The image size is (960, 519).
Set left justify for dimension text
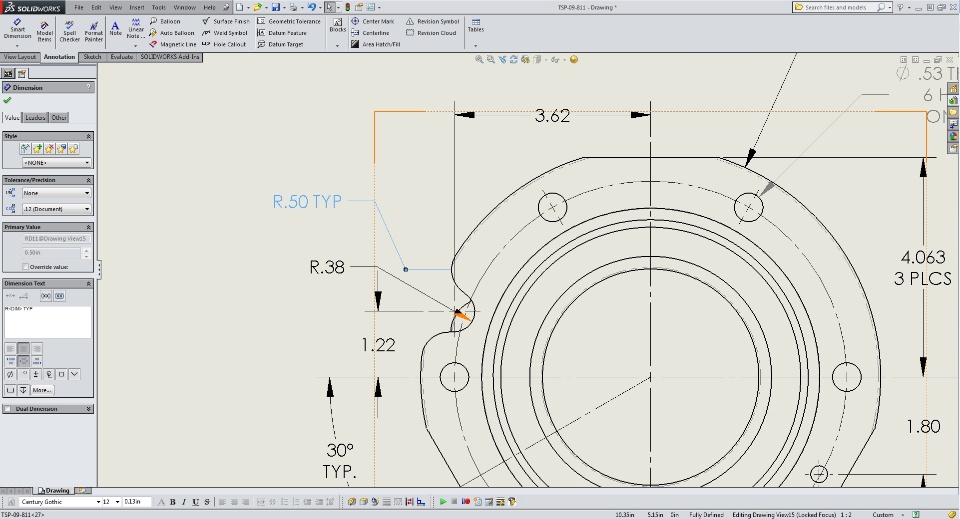point(11,348)
